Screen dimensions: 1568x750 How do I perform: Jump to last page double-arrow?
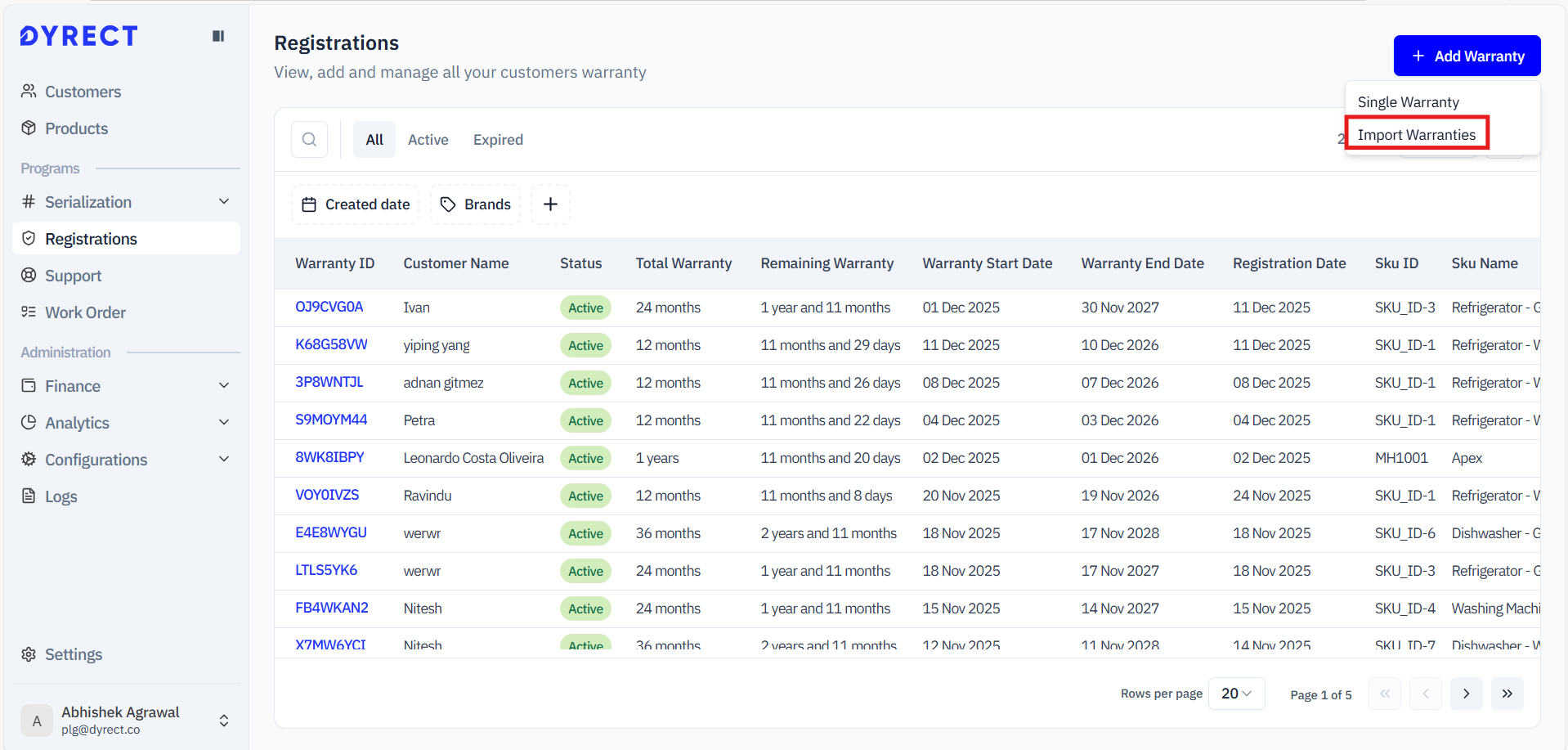(x=1507, y=694)
